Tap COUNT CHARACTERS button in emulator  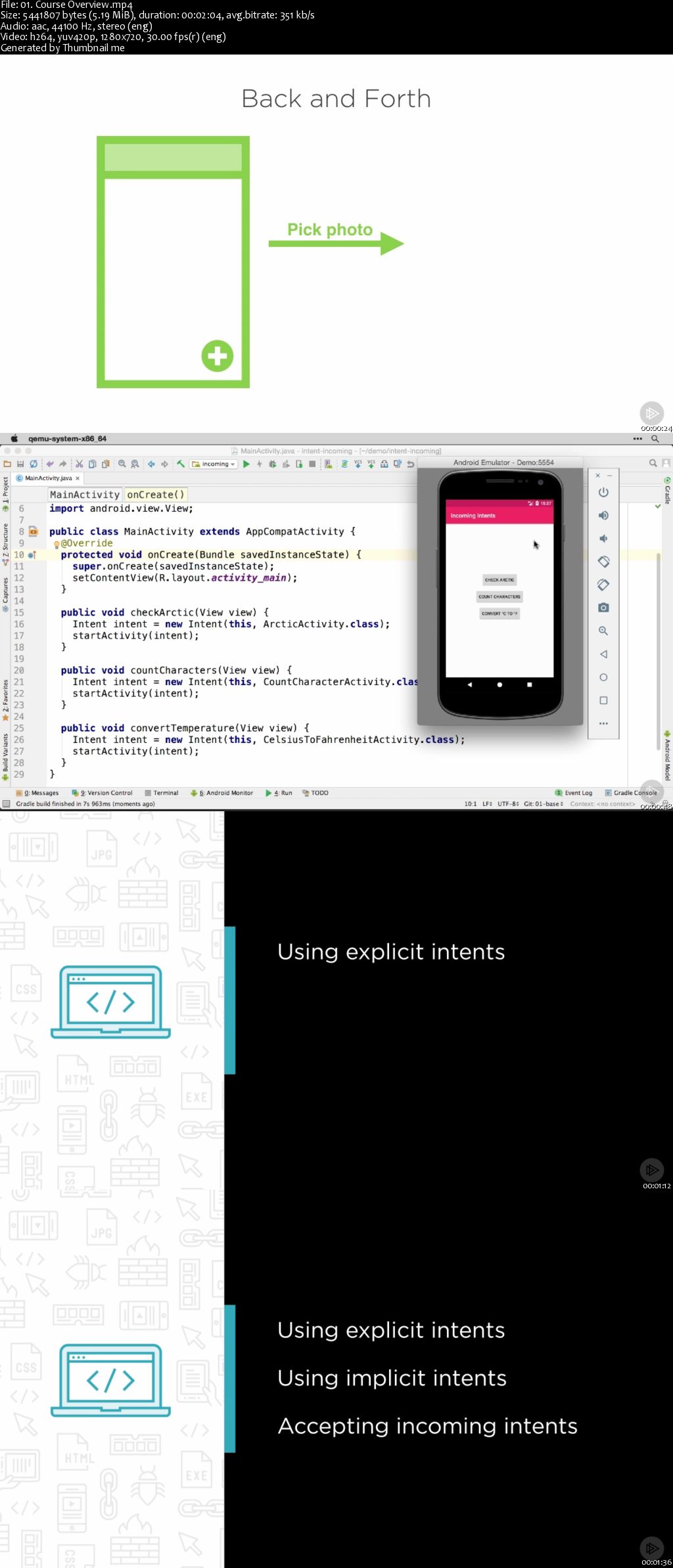point(499,596)
